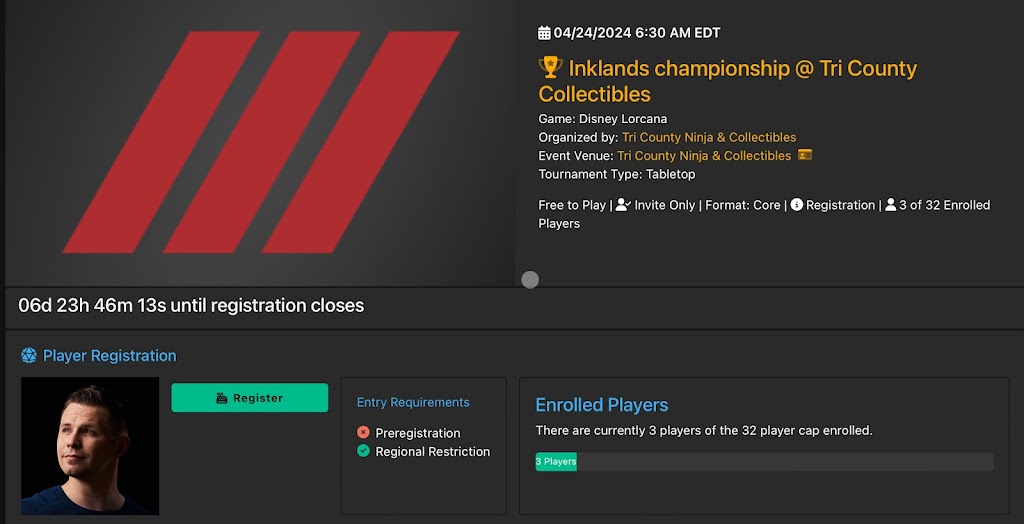Click the red X Preregistration status icon
This screenshot has width=1024, height=524.
(363, 433)
